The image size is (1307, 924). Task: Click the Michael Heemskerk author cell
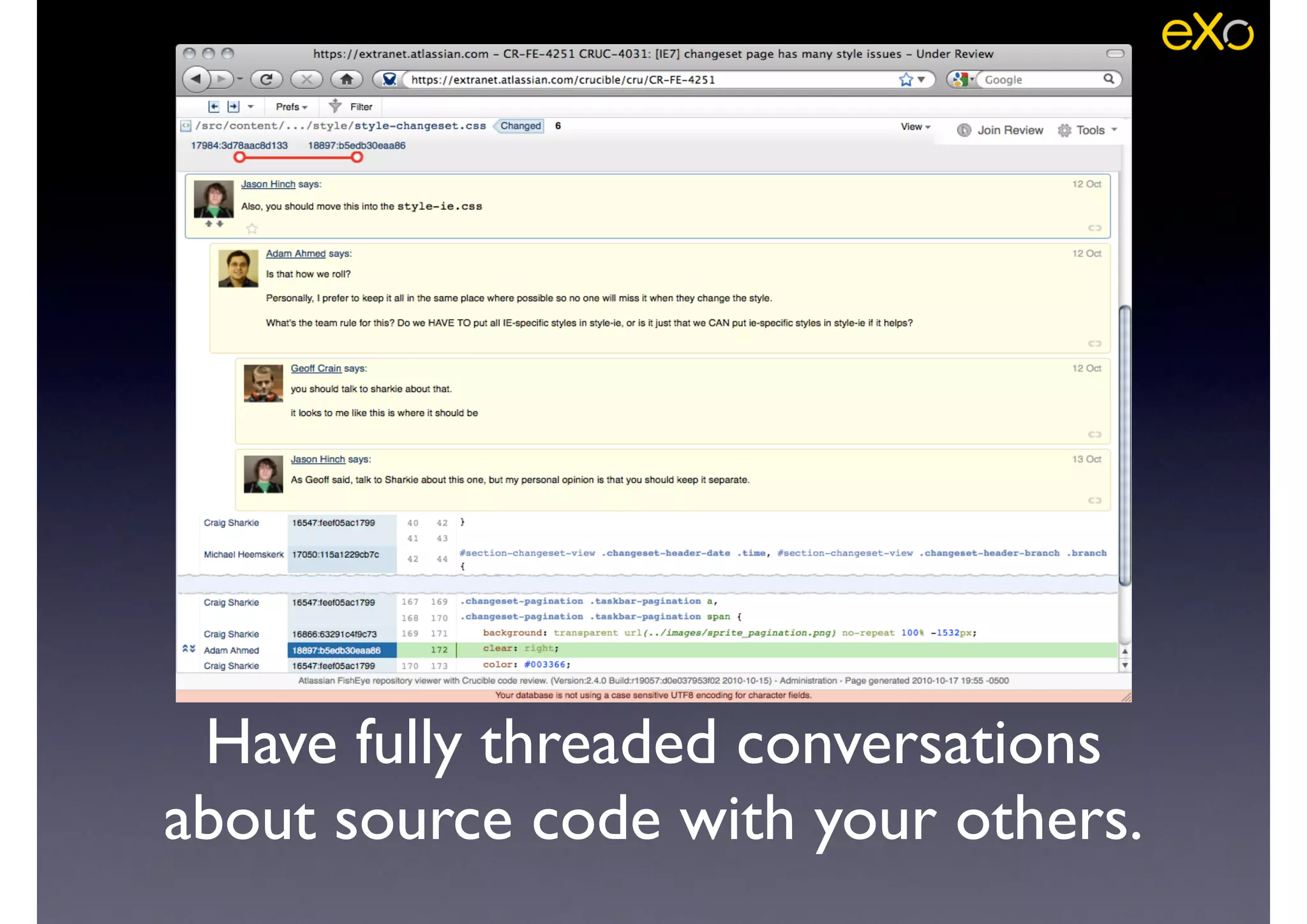(x=244, y=555)
